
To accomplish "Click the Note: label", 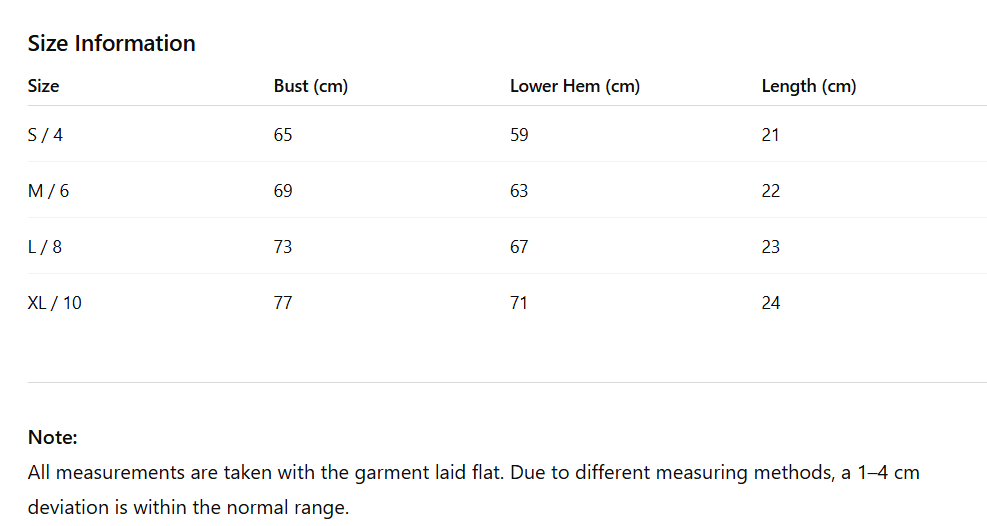I will [x=52, y=437].
